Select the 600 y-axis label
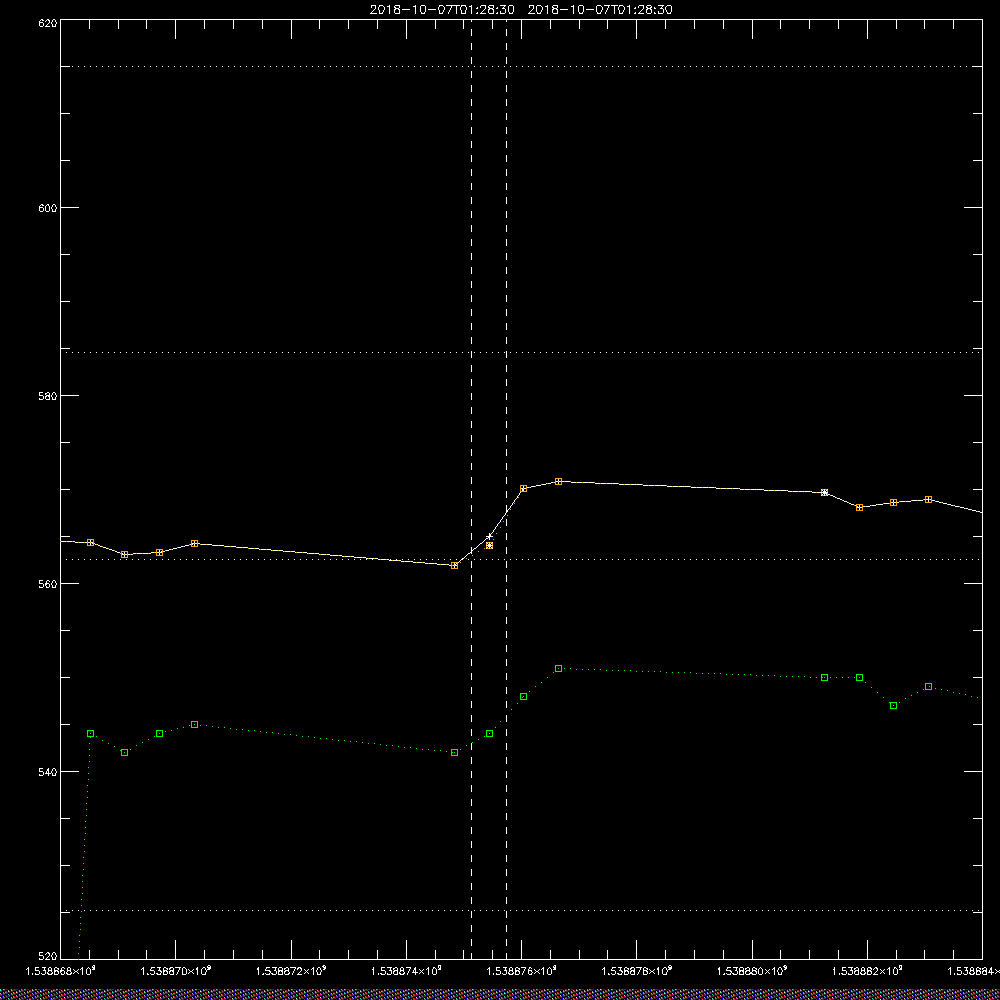The width and height of the screenshot is (1000, 1000). [x=48, y=208]
